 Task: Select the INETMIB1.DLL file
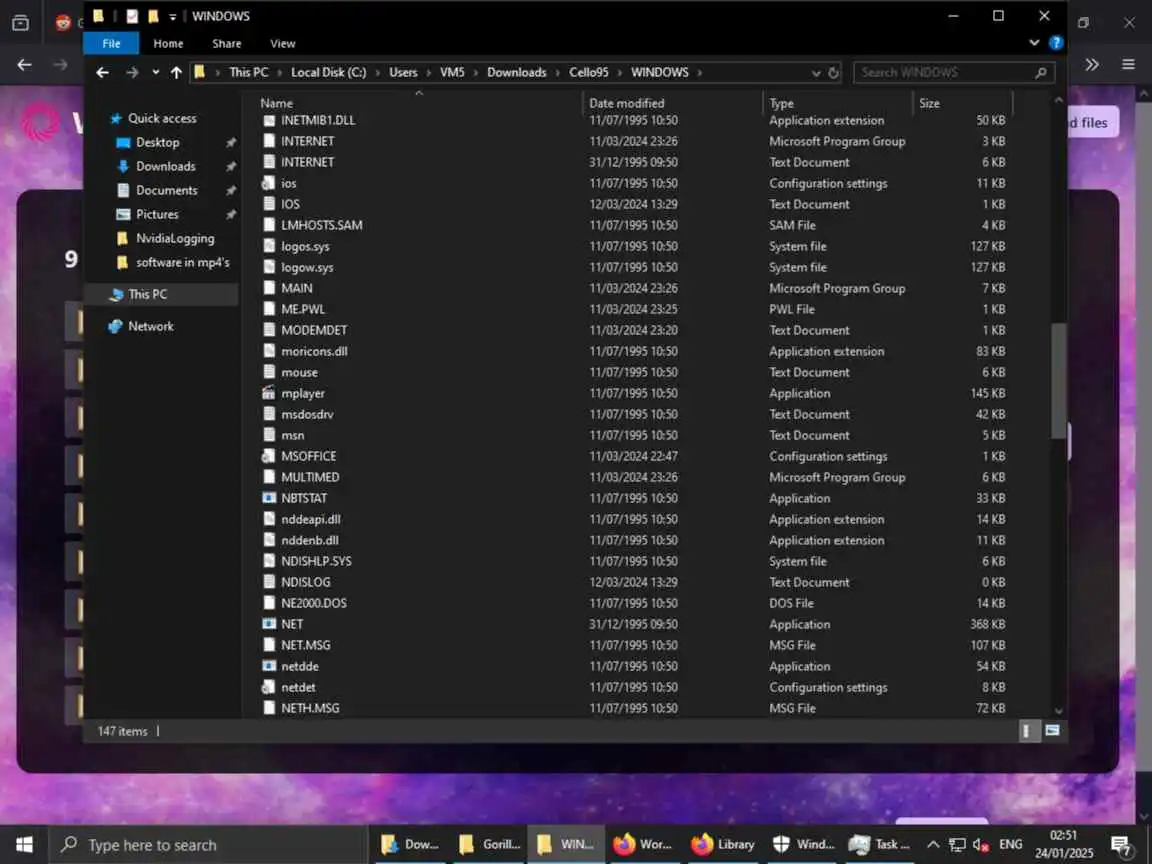[x=317, y=120]
